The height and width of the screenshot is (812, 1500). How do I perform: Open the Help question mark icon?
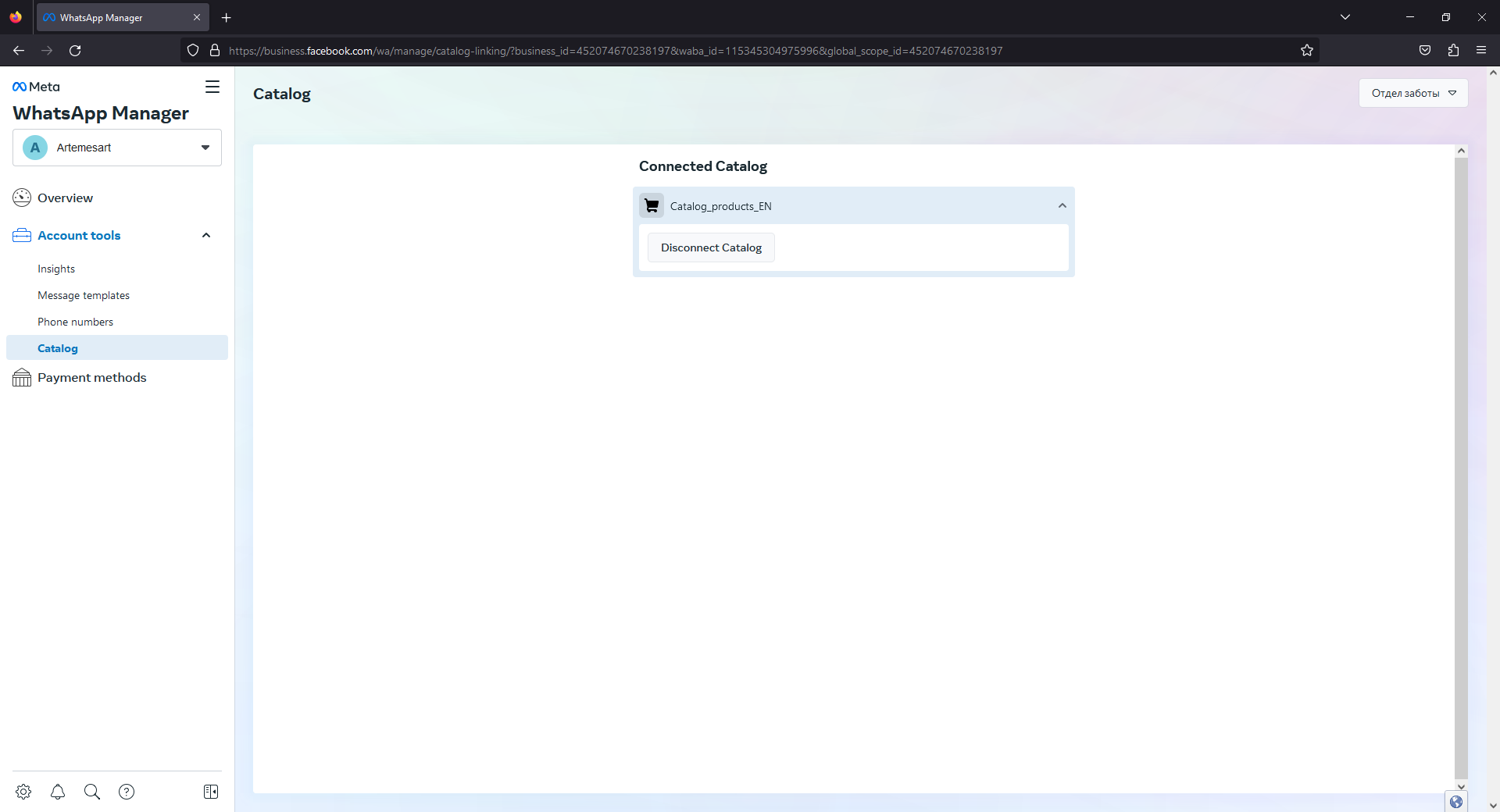click(x=127, y=792)
